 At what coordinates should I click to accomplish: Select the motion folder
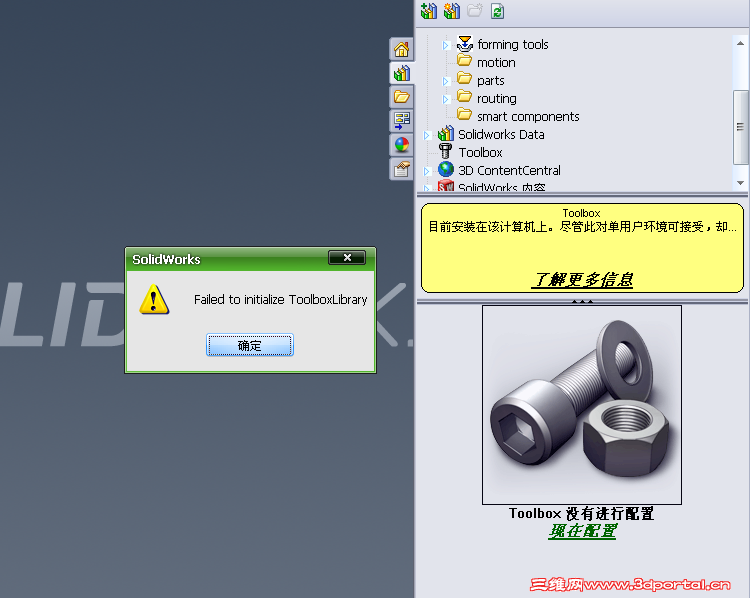496,63
